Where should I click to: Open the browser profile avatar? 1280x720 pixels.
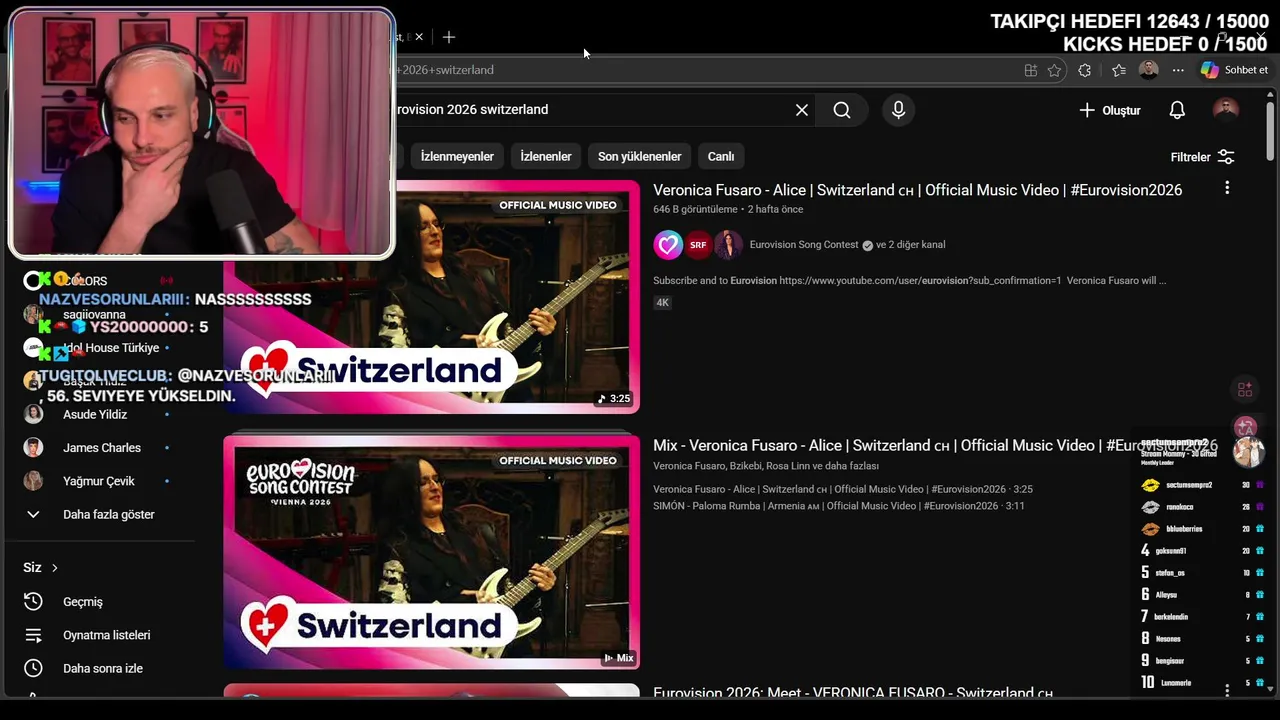(x=1149, y=70)
